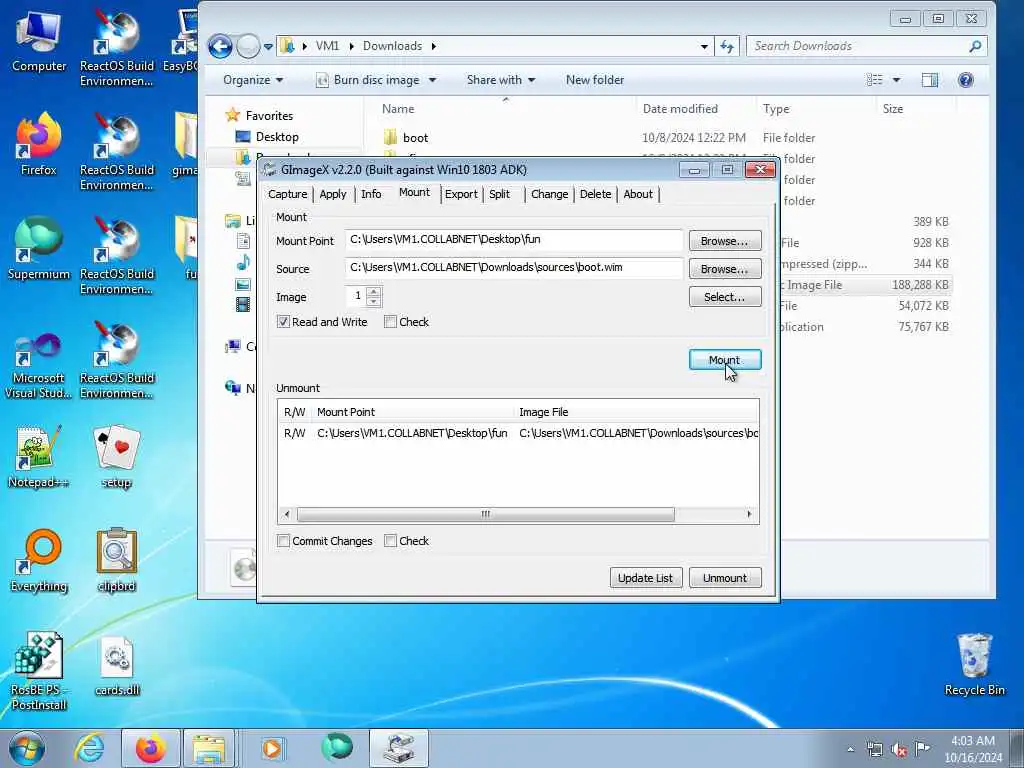Click the Mount button
This screenshot has width=1024, height=768.
coord(725,360)
